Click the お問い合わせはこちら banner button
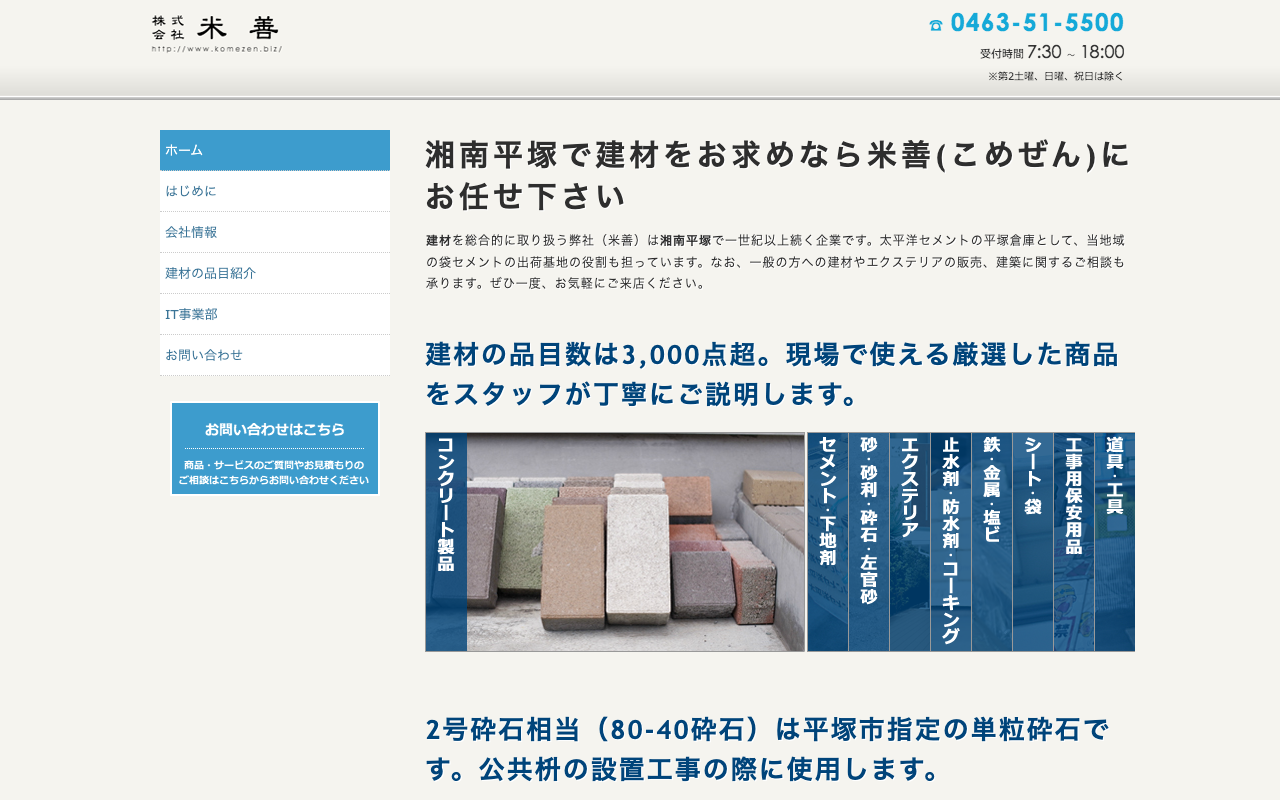The image size is (1280, 800). point(275,449)
